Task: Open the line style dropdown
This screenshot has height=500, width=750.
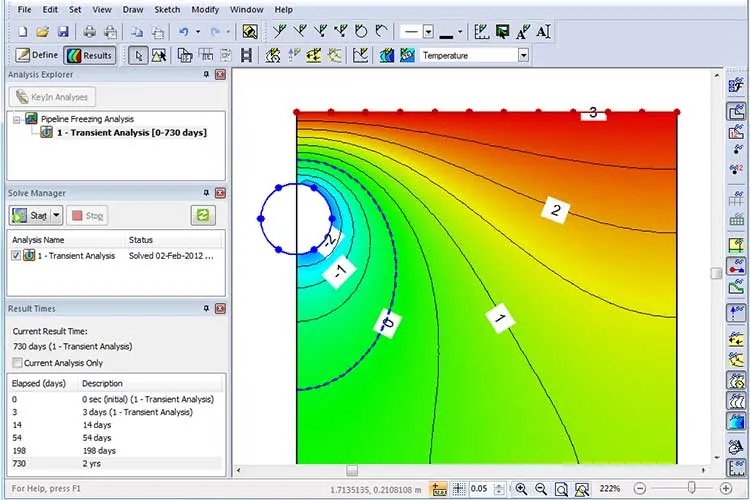Action: (429, 32)
